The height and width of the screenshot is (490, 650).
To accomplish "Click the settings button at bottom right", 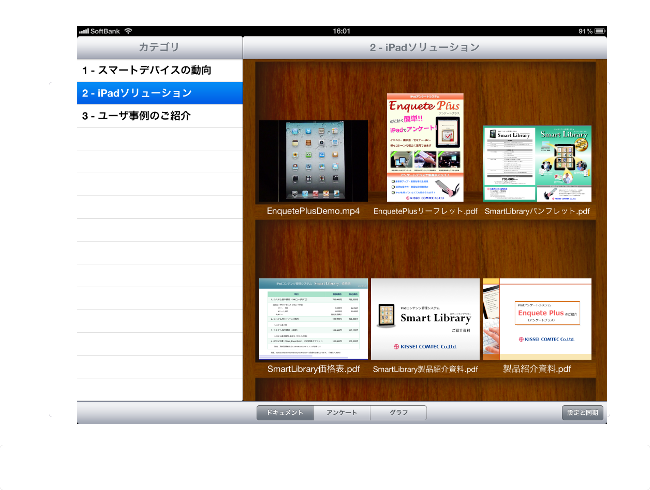I will pyautogui.click(x=582, y=412).
